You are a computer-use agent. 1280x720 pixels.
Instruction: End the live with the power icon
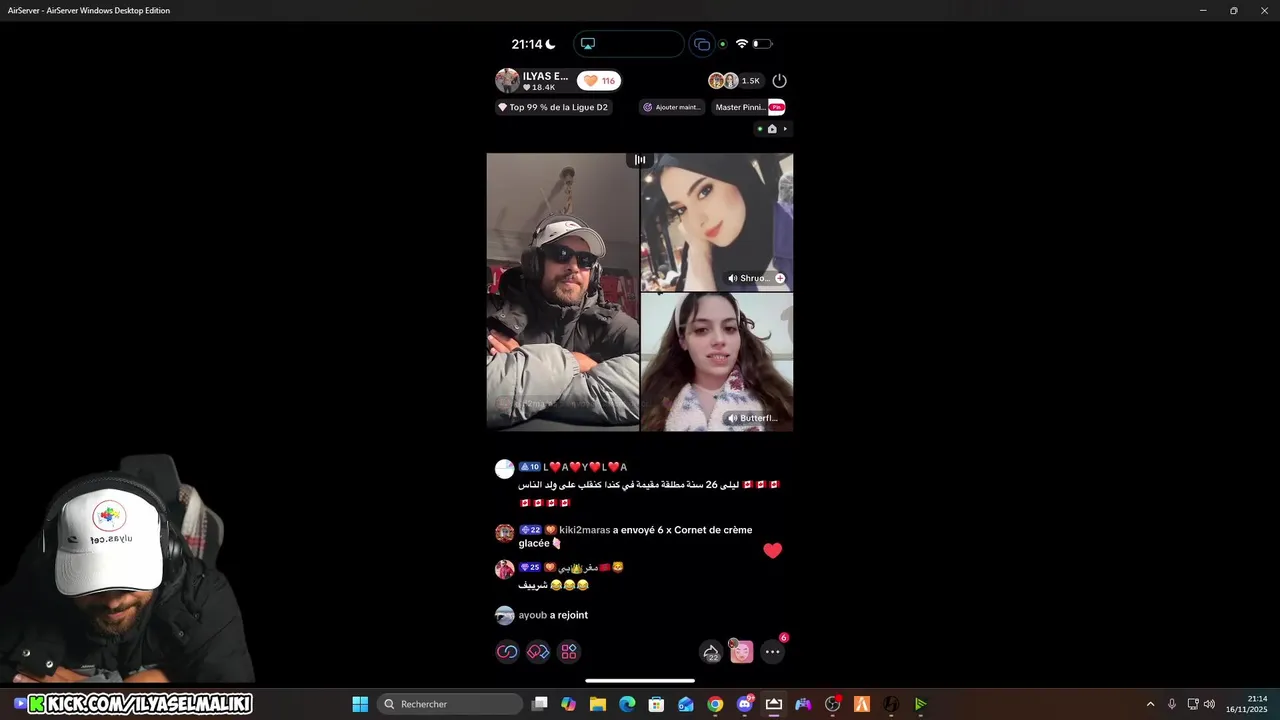point(780,81)
